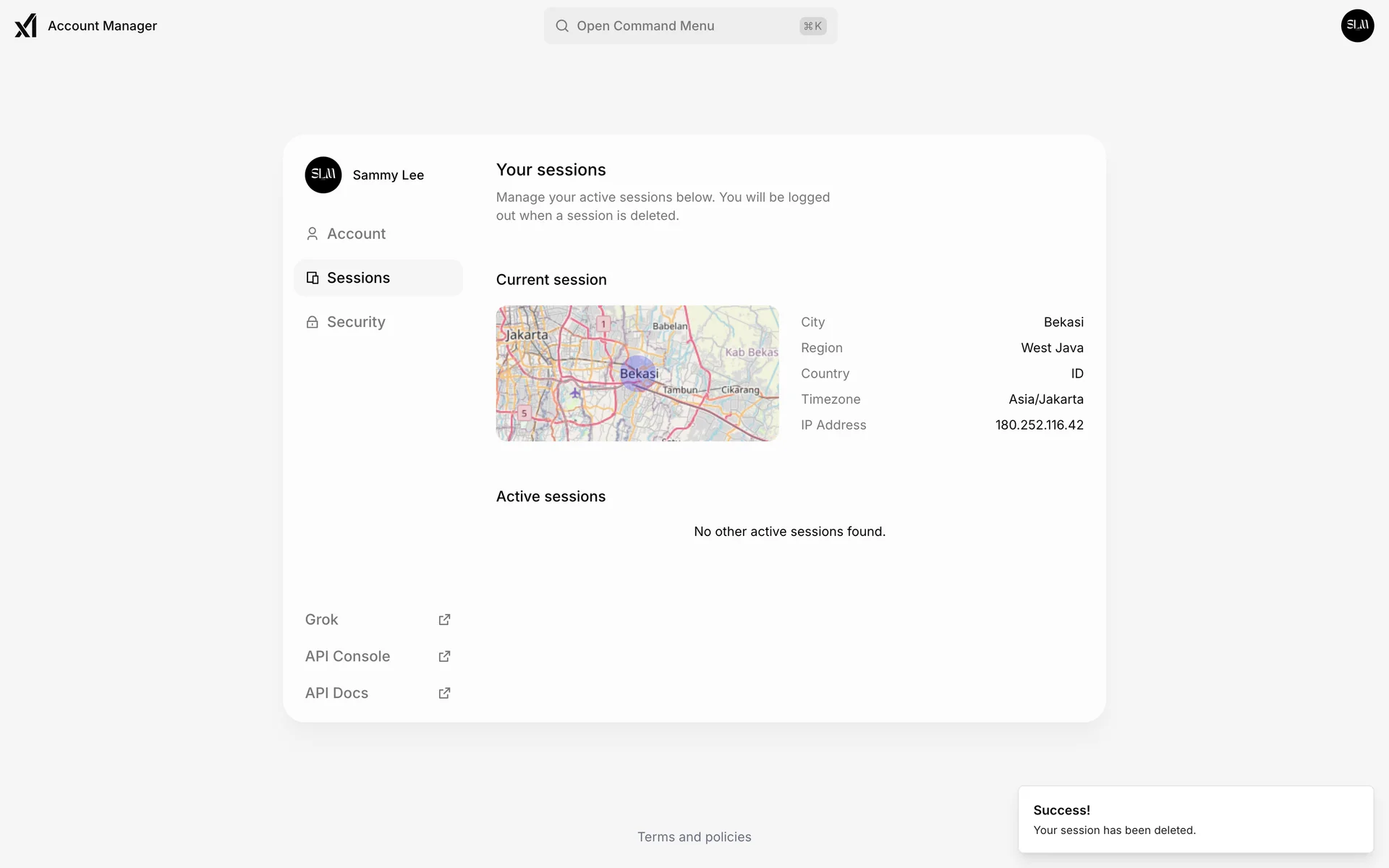
Task: Open the API Docs link
Action: 336,694
